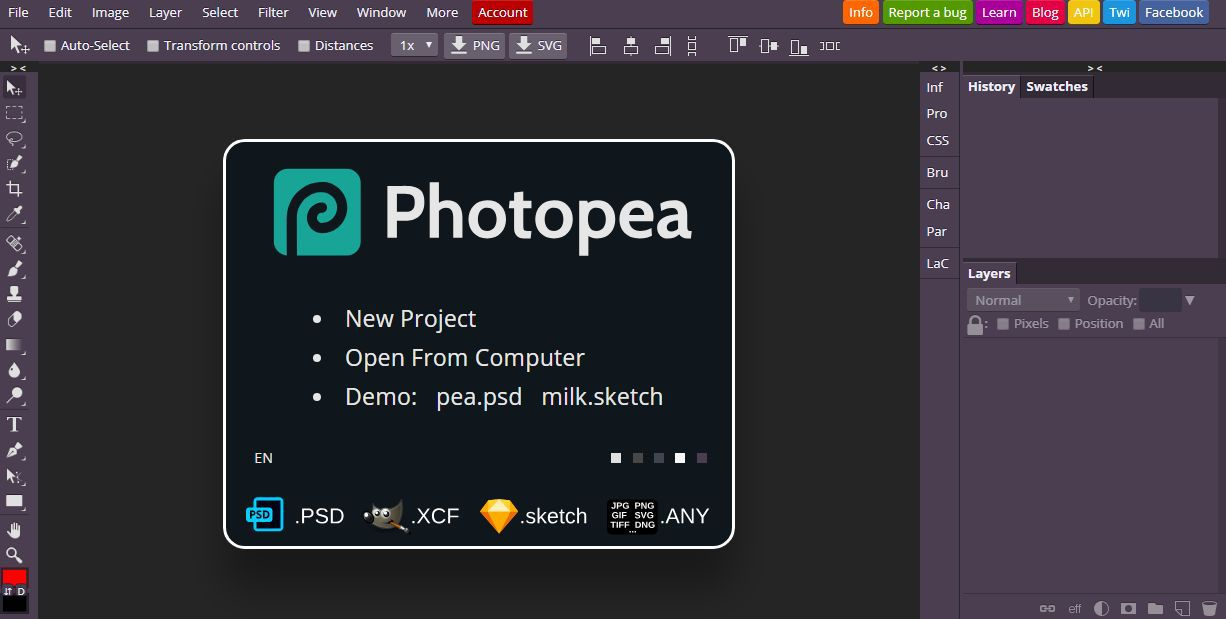
Task: Select the Lasso tool
Action: point(15,138)
